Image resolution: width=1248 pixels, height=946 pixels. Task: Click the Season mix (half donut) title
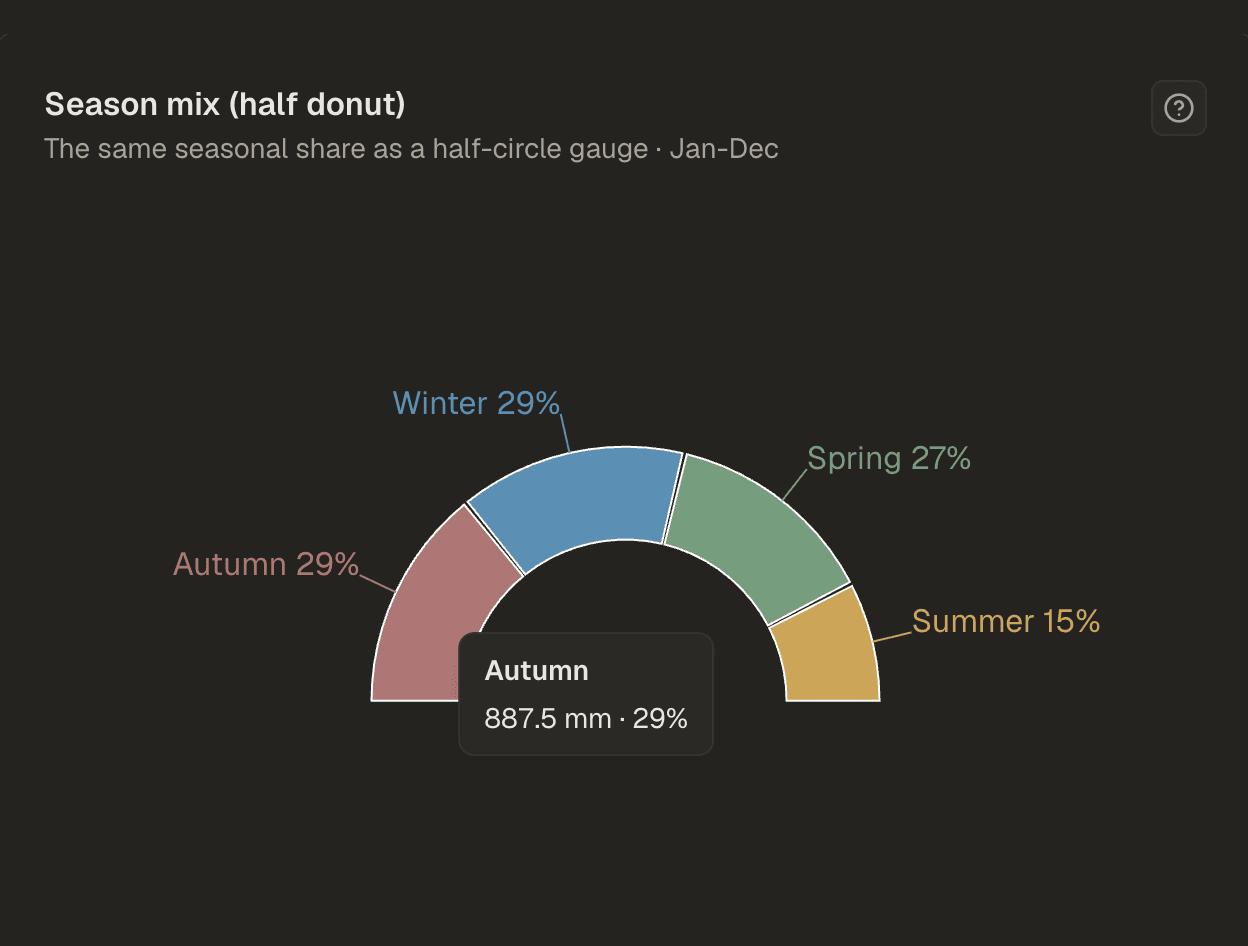[225, 104]
